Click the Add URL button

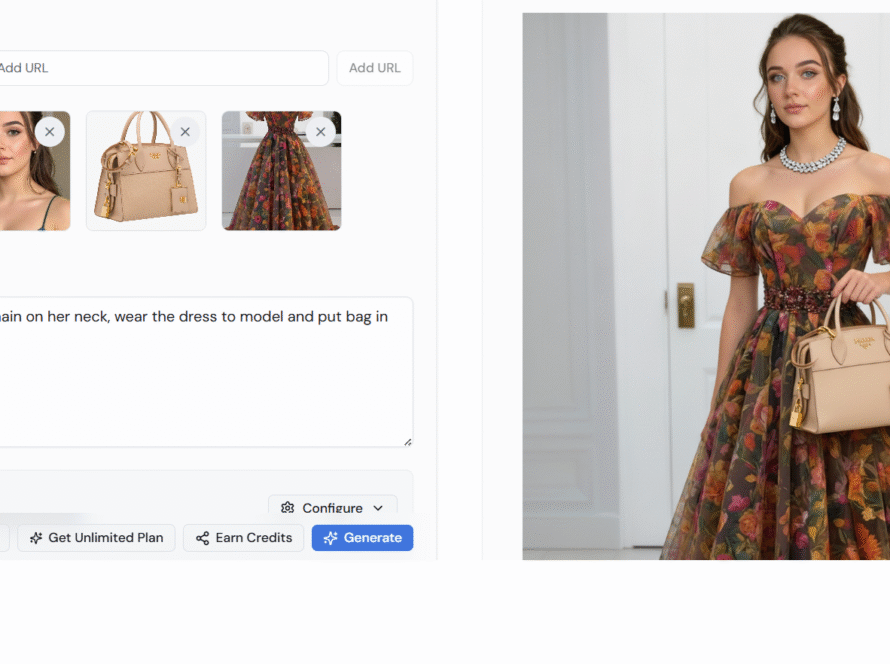coord(375,68)
